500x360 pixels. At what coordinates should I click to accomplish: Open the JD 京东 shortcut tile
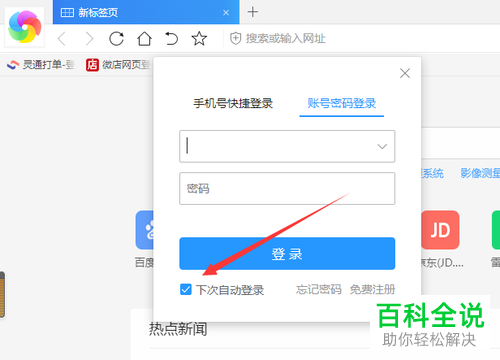(440, 230)
